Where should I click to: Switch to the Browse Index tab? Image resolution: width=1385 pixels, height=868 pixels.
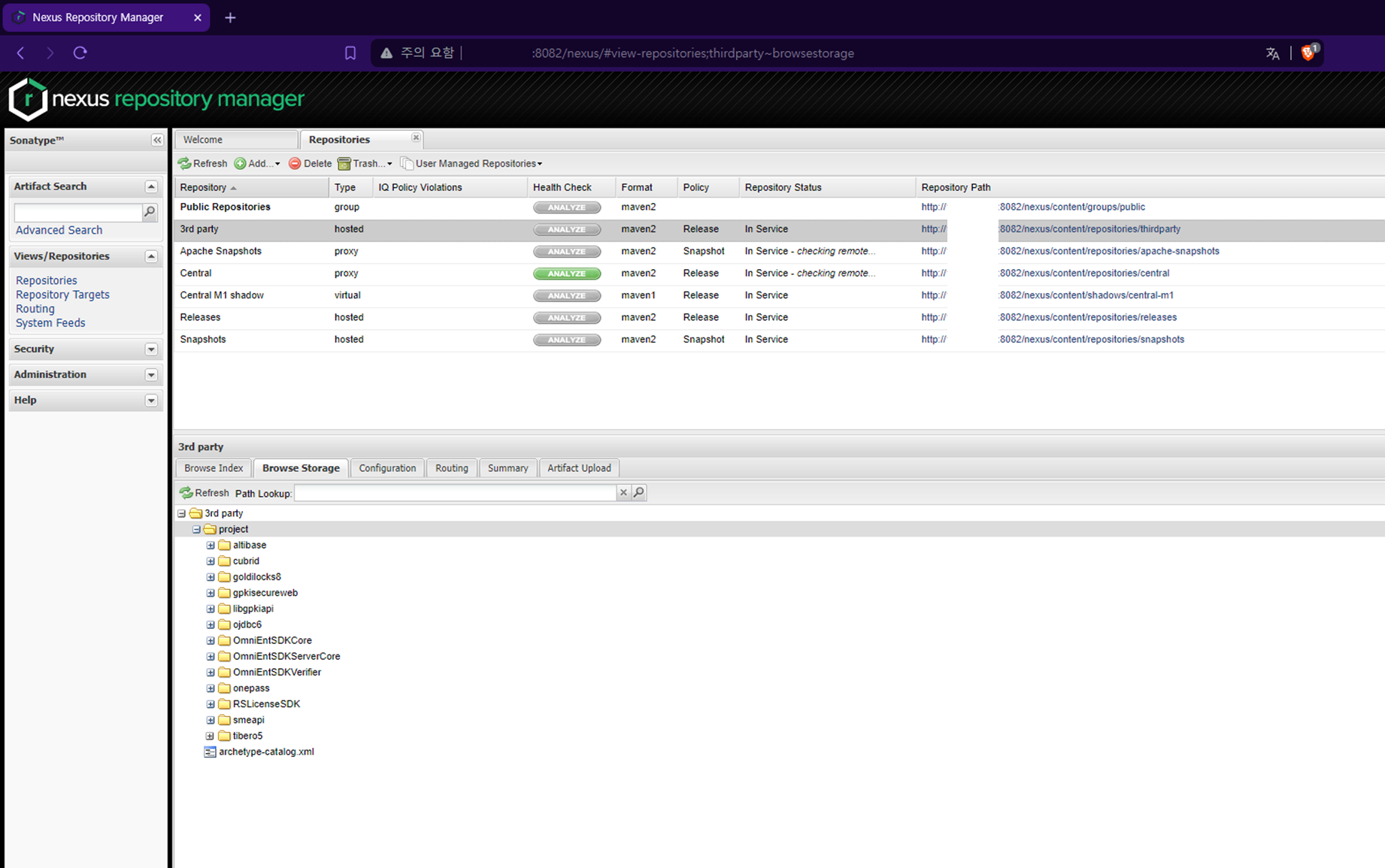coord(214,468)
